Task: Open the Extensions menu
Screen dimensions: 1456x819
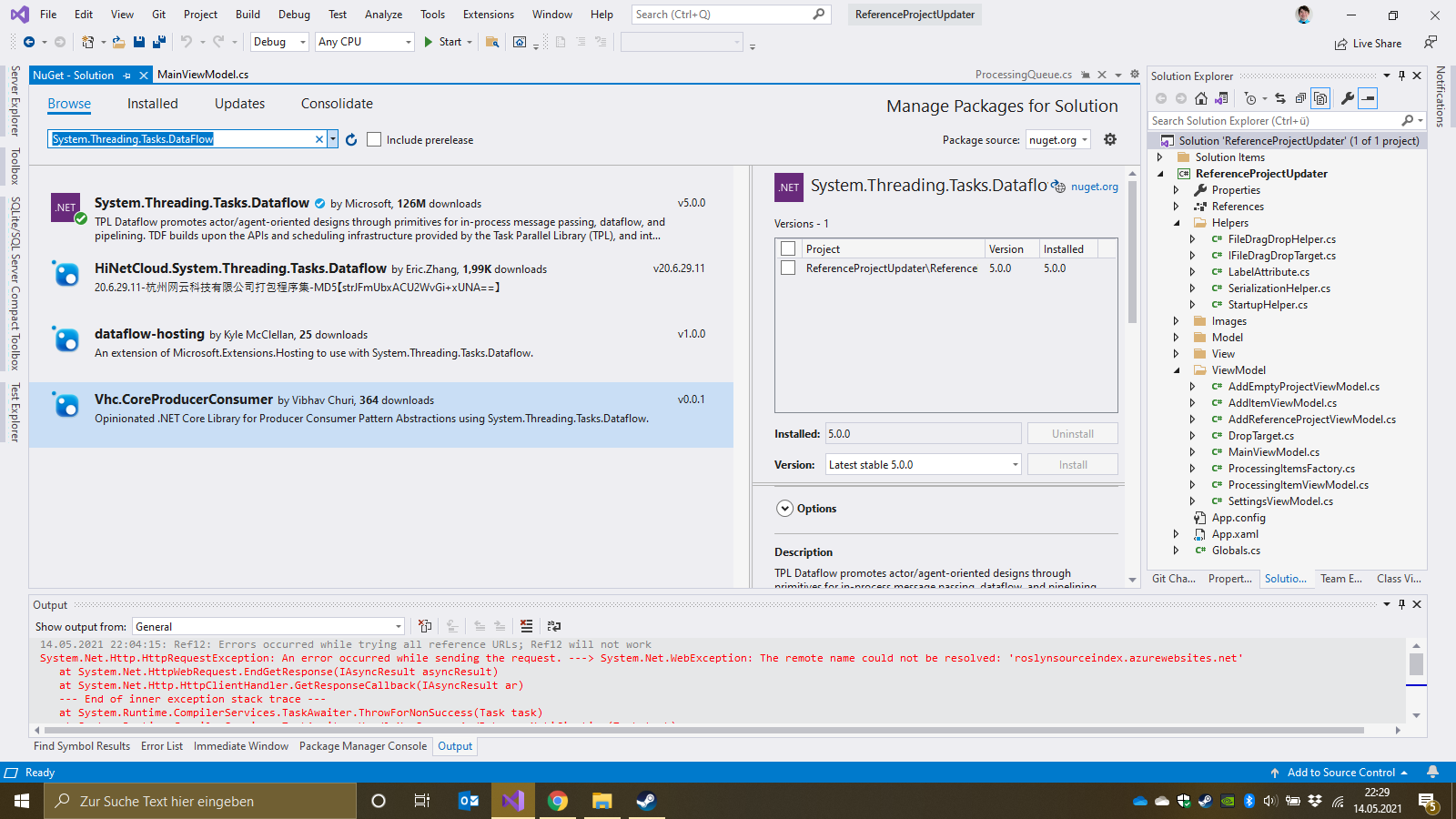Action: click(x=489, y=15)
